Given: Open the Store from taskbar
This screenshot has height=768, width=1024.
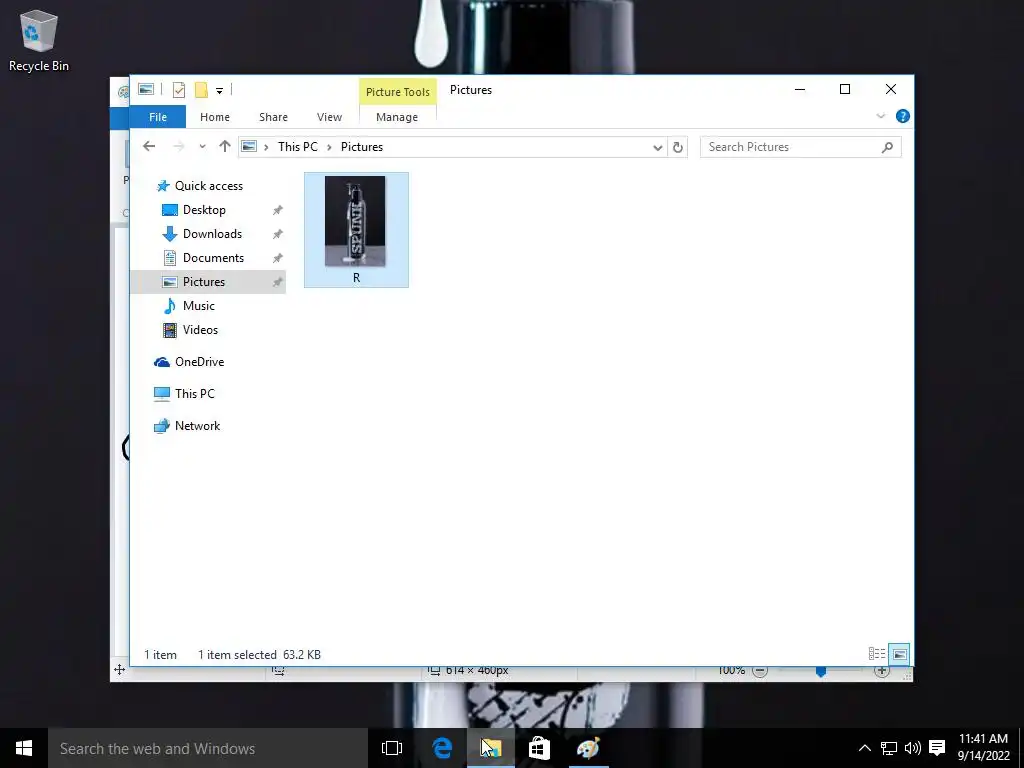Looking at the screenshot, I should coord(539,748).
